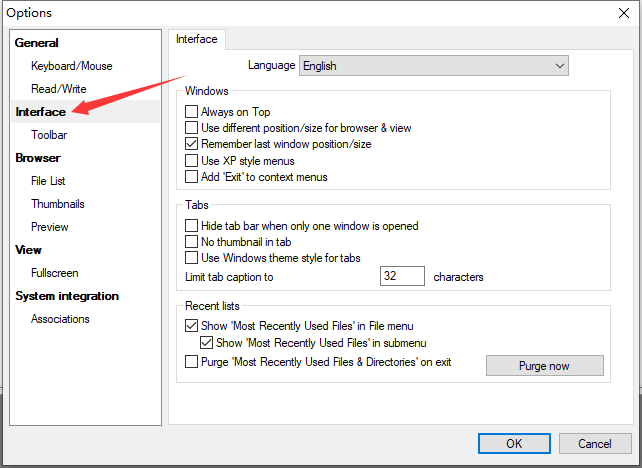Screen dimensions: 642x468
Task: Toggle Remember last window position/size
Action: click(x=192, y=144)
